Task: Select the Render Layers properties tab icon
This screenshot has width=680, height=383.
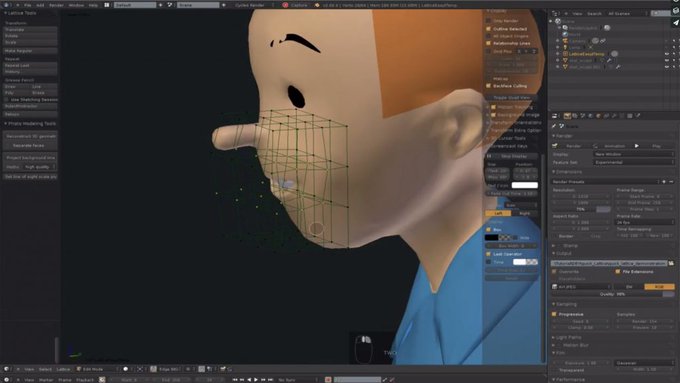Action: pos(575,116)
